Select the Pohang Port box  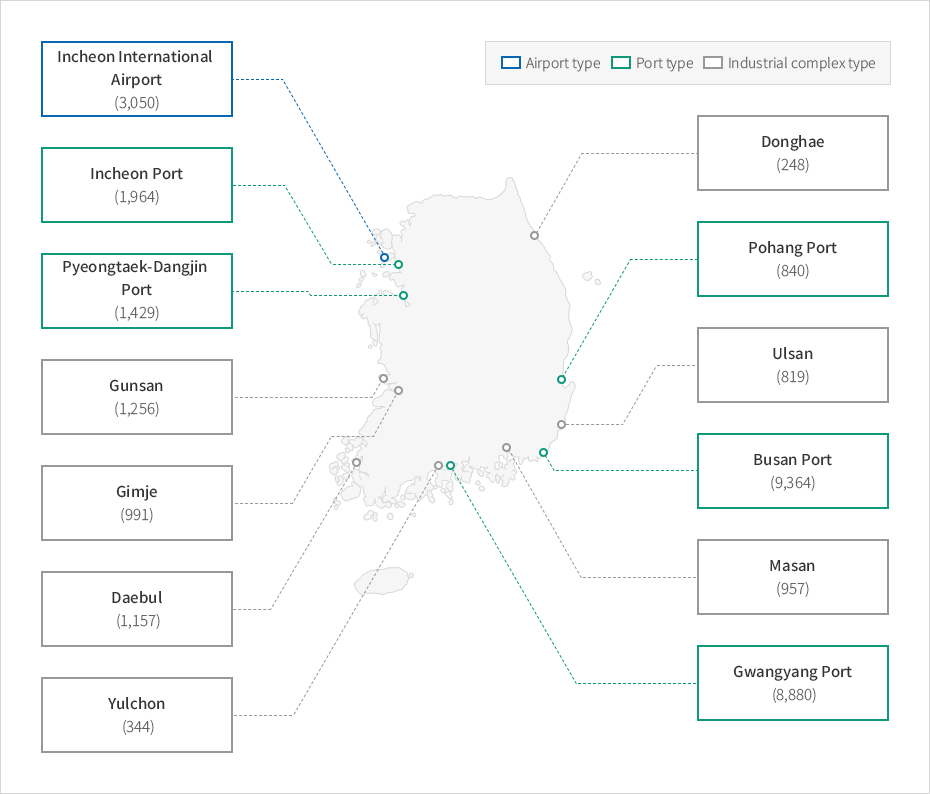793,259
